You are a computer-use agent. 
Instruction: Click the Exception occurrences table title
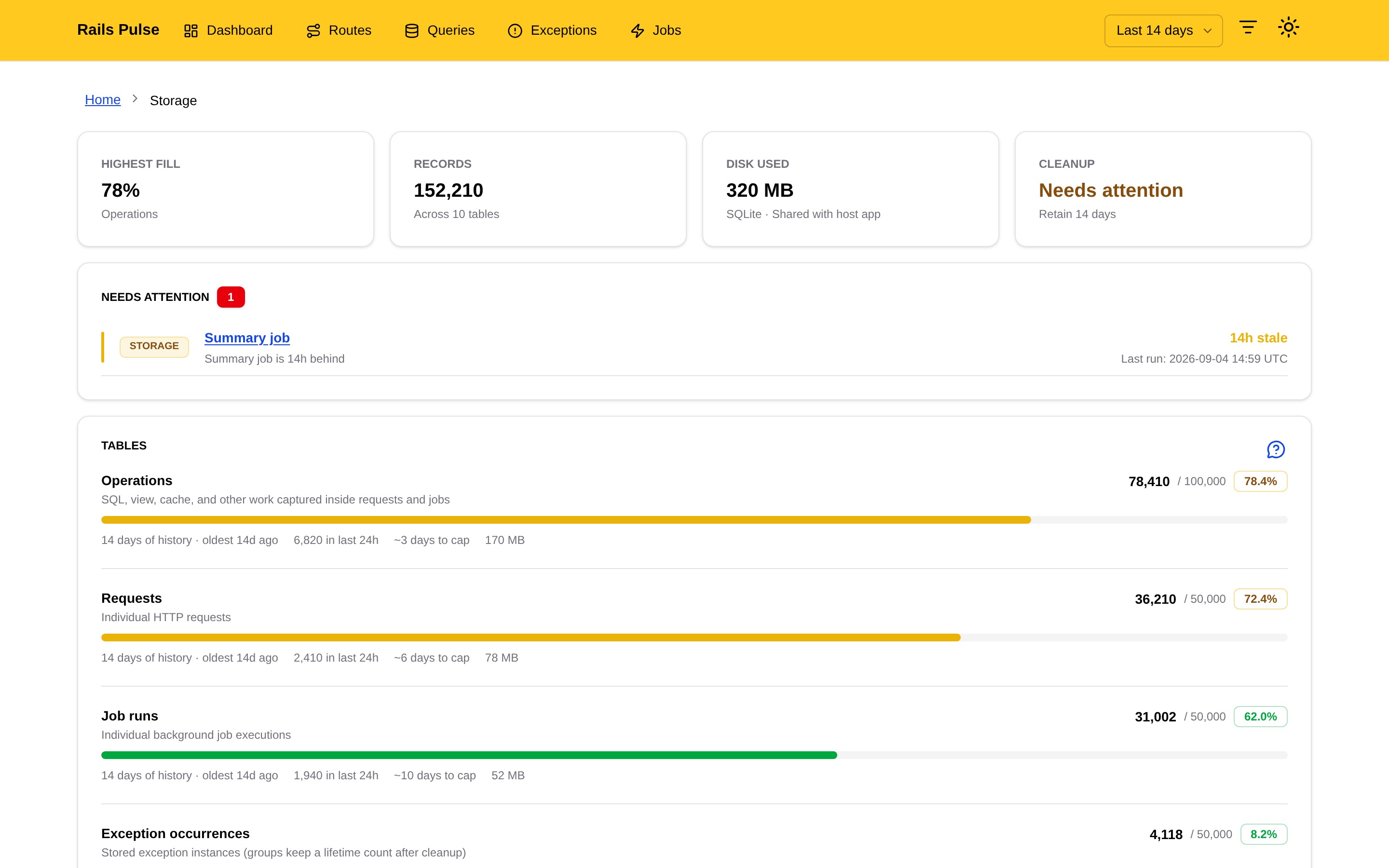click(x=176, y=834)
